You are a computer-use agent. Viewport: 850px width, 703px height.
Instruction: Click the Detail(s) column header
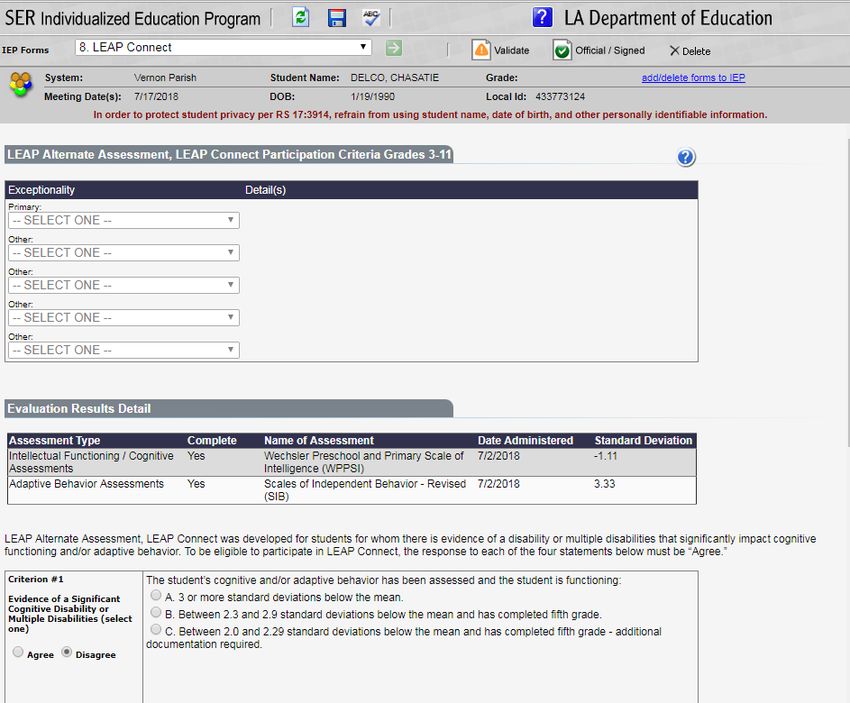265,190
